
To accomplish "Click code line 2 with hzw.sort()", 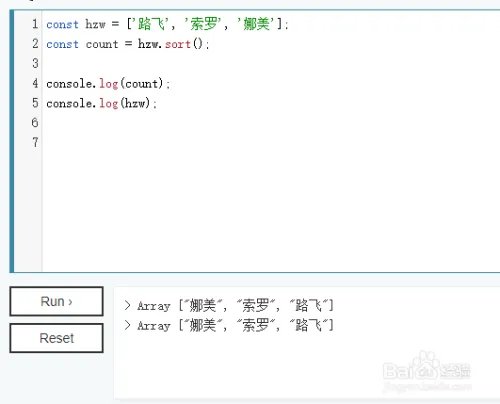I will (128, 44).
